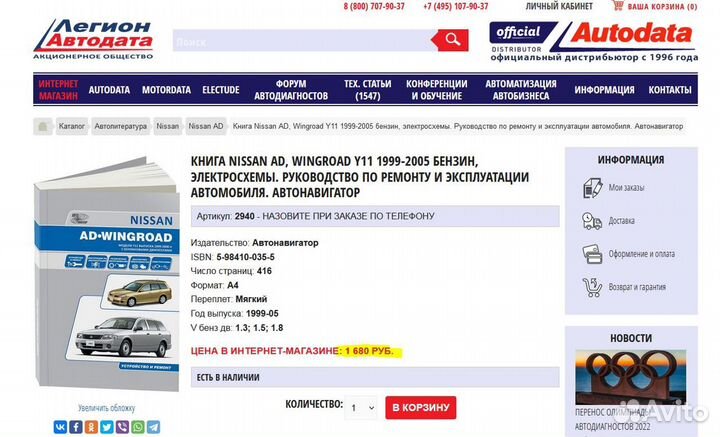
Task: Share the page on Twitter
Action: 107,427
